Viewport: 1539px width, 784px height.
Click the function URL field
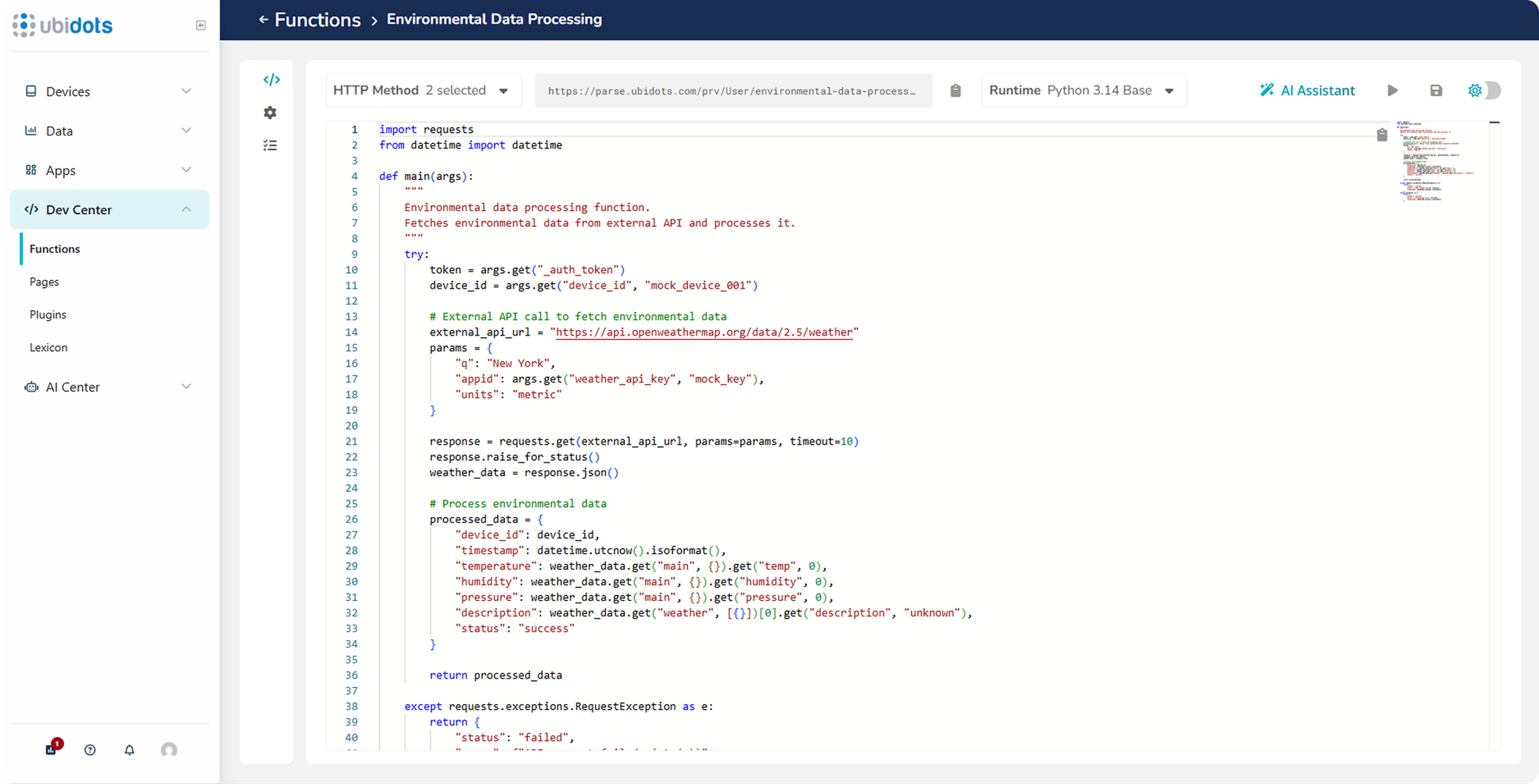[733, 91]
